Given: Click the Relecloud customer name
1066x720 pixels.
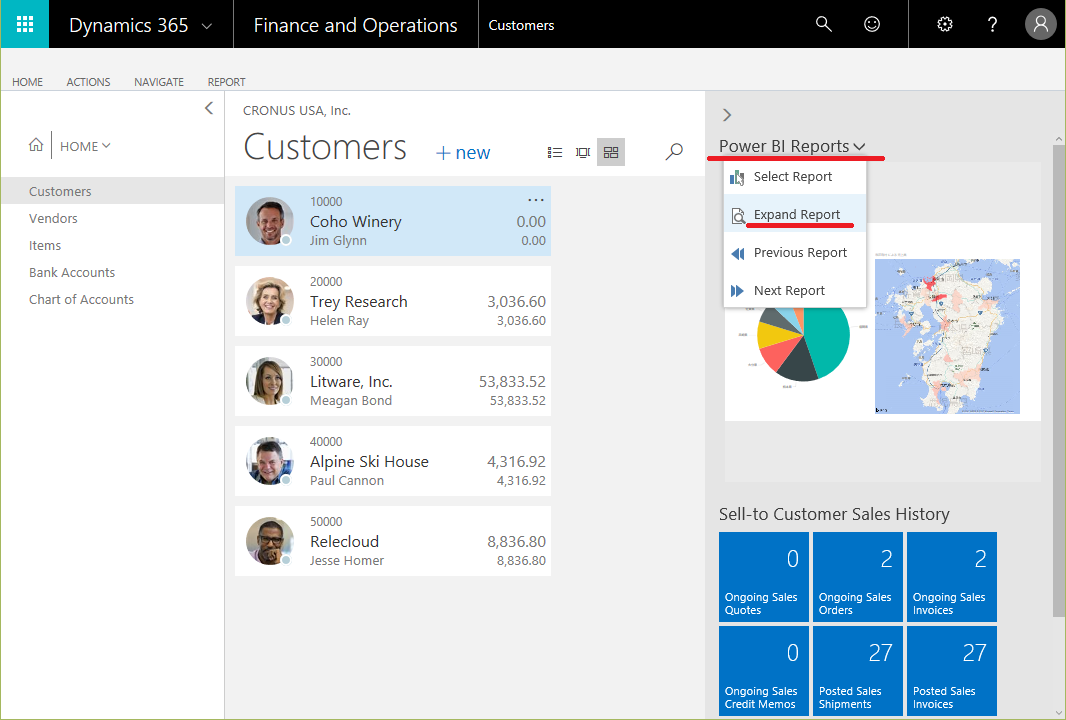Looking at the screenshot, I should [344, 542].
